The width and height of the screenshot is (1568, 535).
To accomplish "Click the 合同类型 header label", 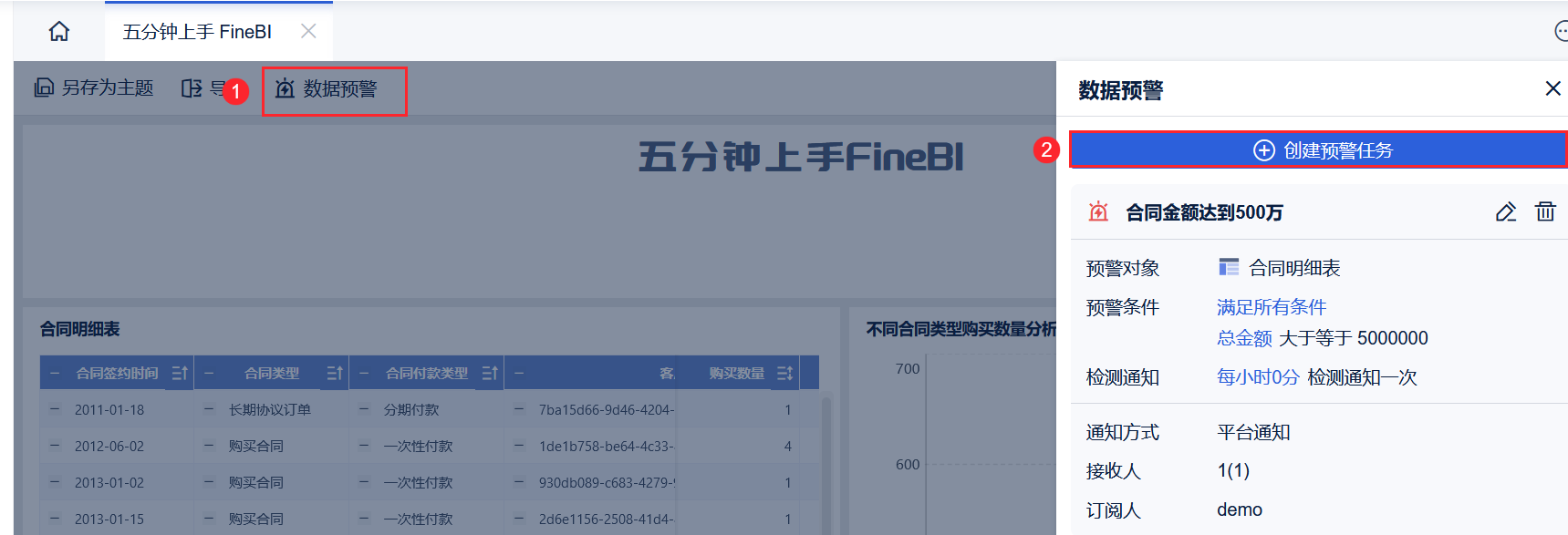I will [272, 373].
